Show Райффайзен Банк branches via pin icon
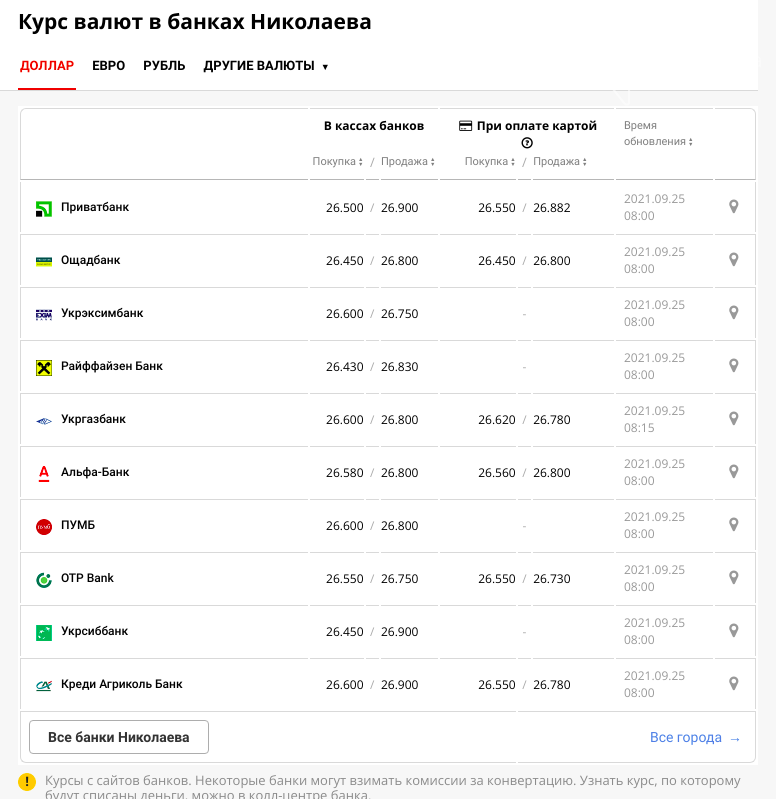Viewport: 776px width, 799px height. coord(733,366)
